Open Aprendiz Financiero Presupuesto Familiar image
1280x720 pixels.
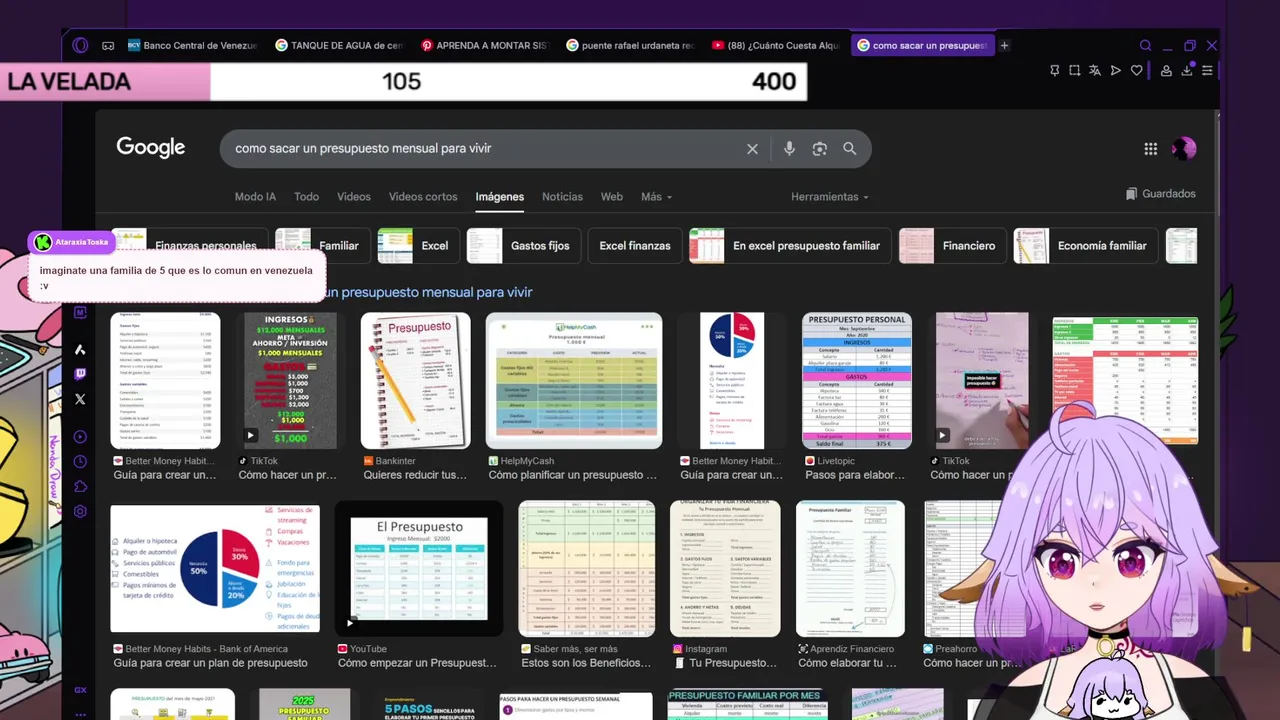(x=850, y=568)
